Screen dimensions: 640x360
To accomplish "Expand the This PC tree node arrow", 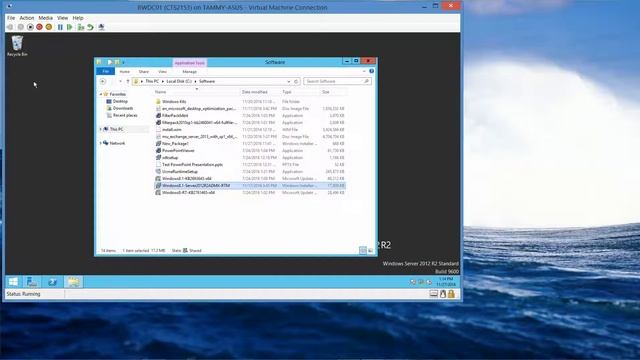I will tap(101, 129).
